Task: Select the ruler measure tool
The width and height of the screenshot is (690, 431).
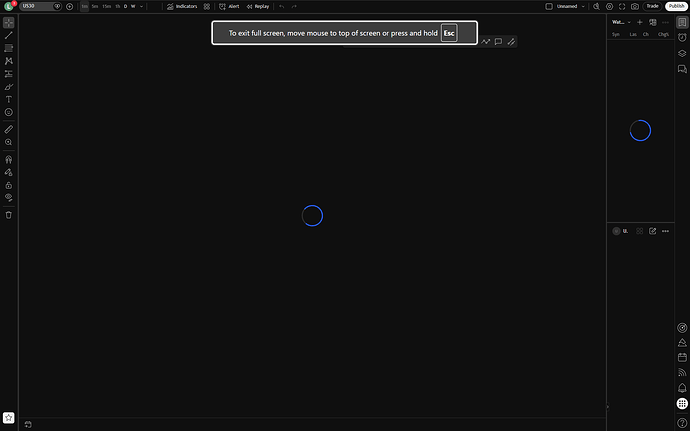Action: 8,129
